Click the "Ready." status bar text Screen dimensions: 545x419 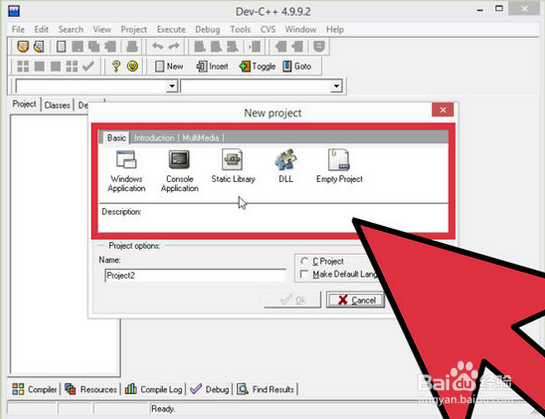163,409
